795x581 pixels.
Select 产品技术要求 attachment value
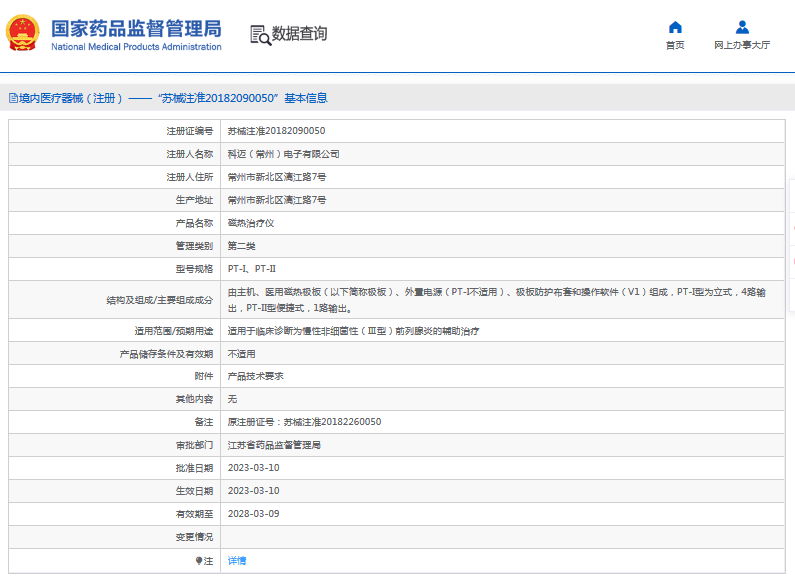[x=256, y=376]
